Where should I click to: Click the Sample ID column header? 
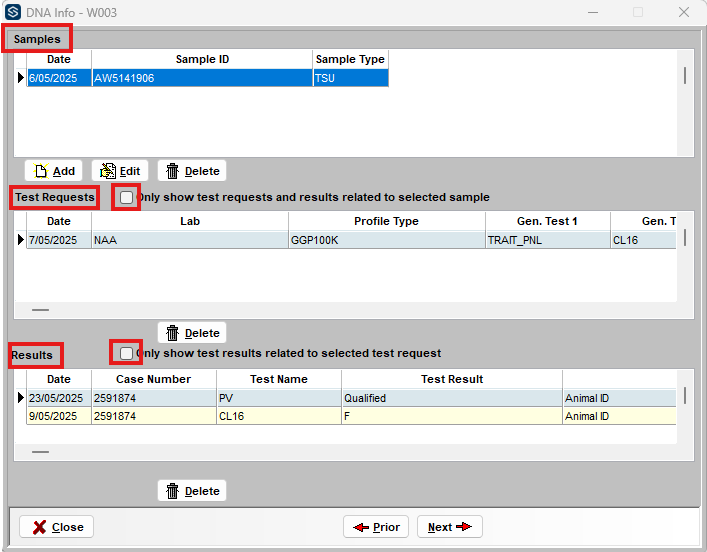point(202,59)
